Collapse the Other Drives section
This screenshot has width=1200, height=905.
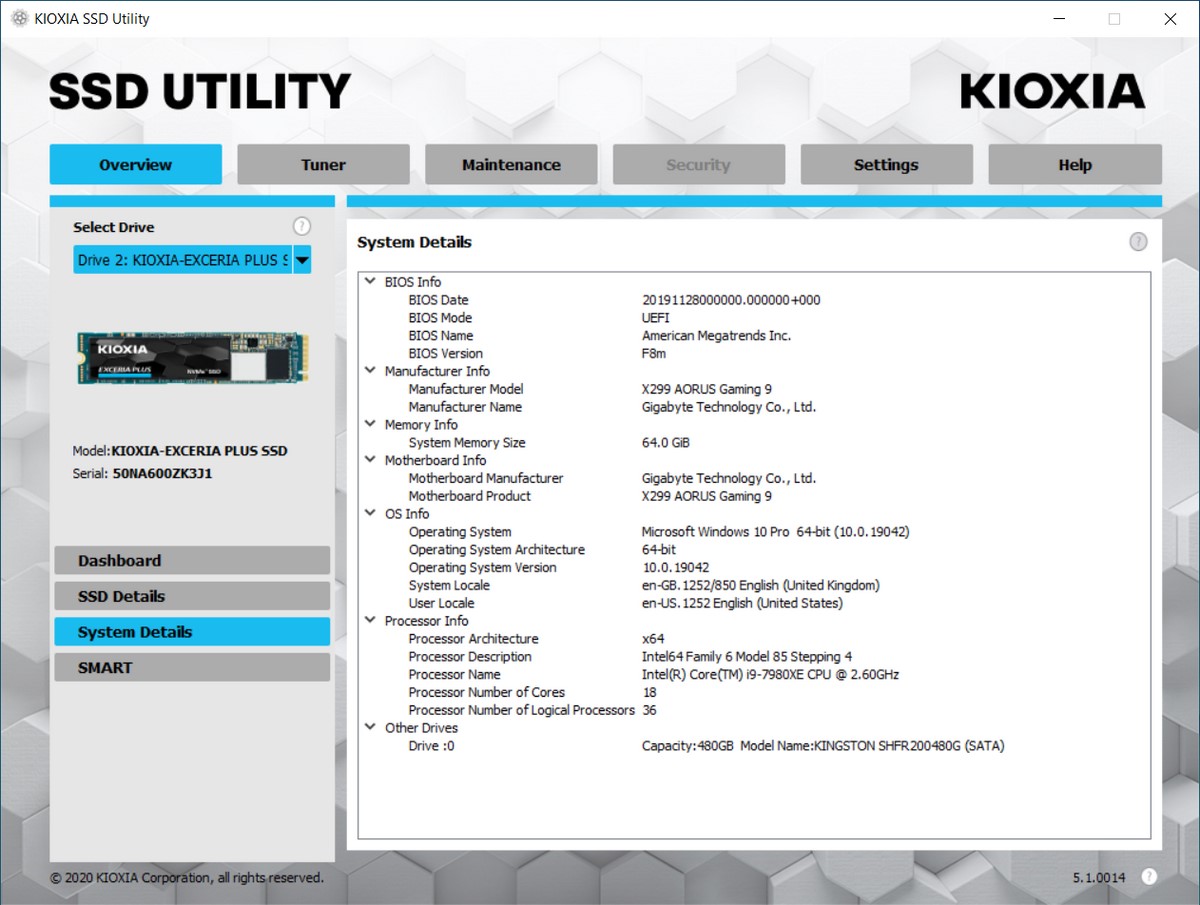[371, 728]
